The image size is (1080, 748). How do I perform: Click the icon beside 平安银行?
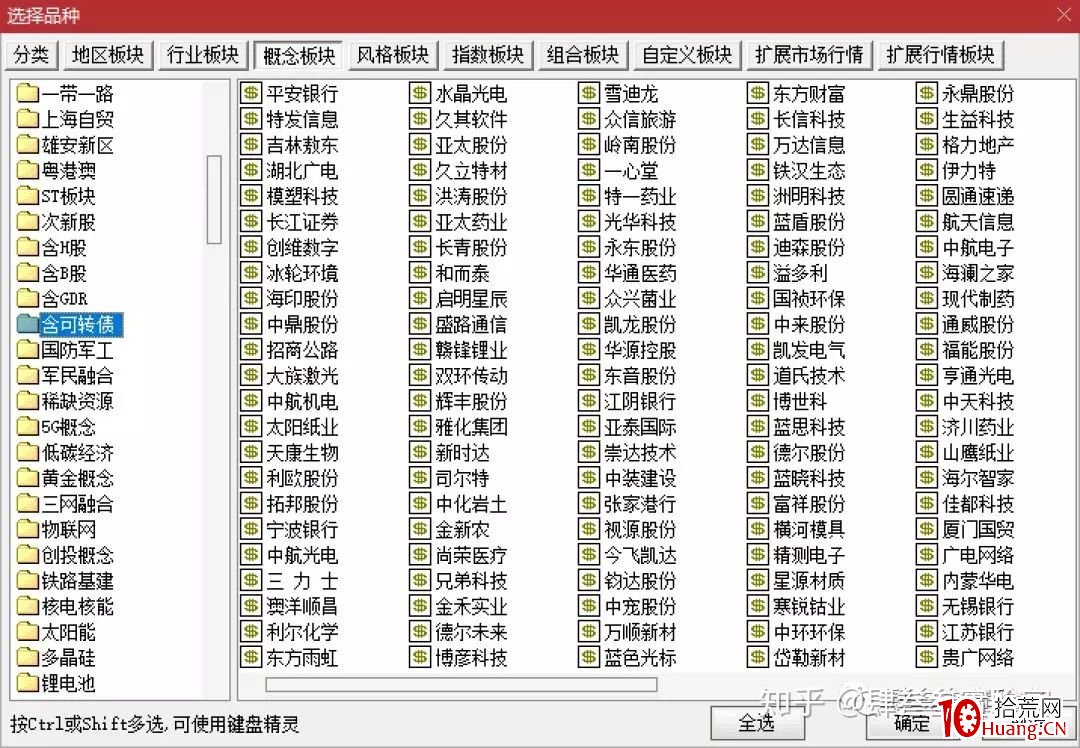(x=251, y=93)
